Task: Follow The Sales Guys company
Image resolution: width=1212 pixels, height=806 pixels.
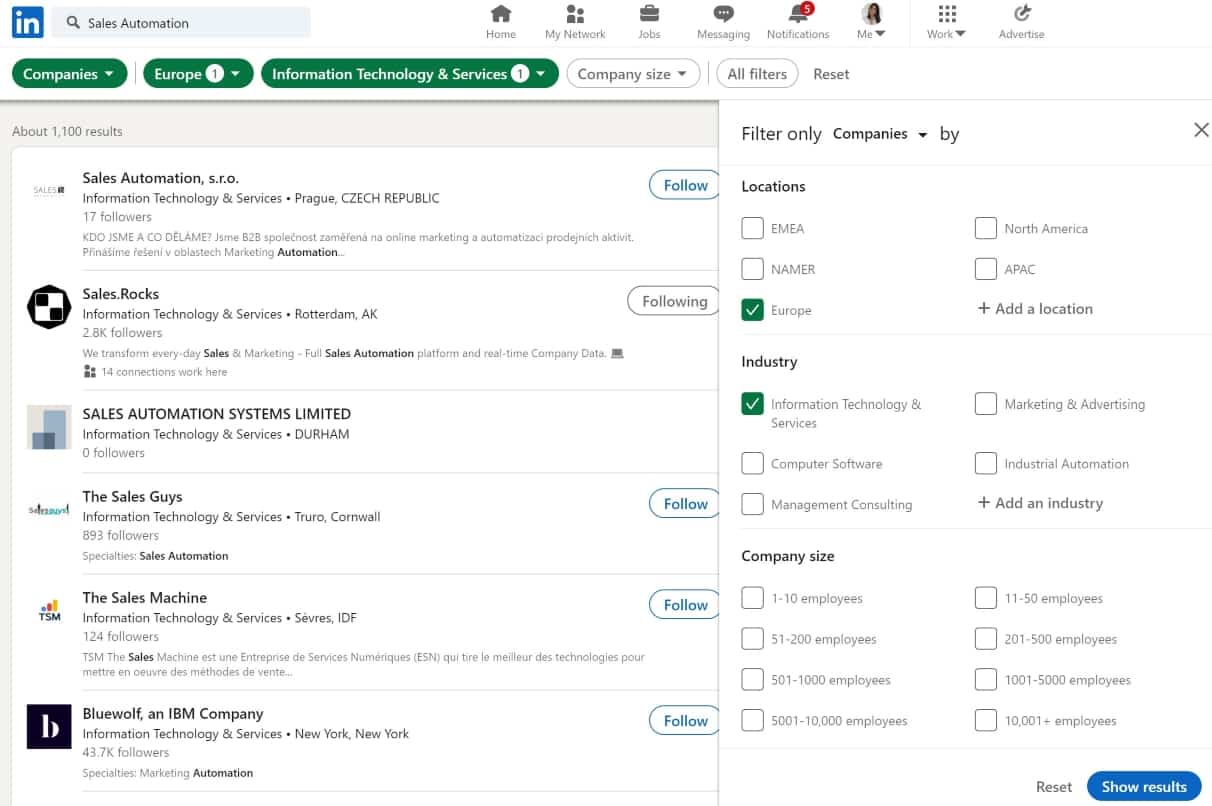Action: click(x=685, y=504)
